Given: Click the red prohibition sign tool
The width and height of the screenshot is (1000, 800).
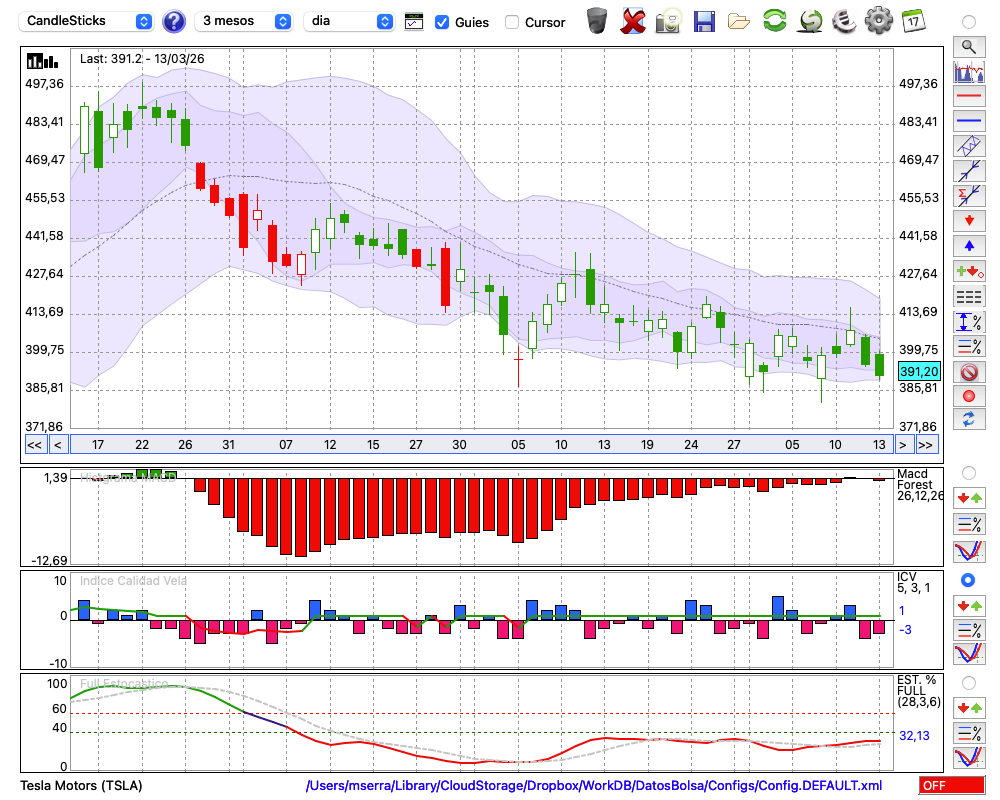Looking at the screenshot, I should point(968,372).
